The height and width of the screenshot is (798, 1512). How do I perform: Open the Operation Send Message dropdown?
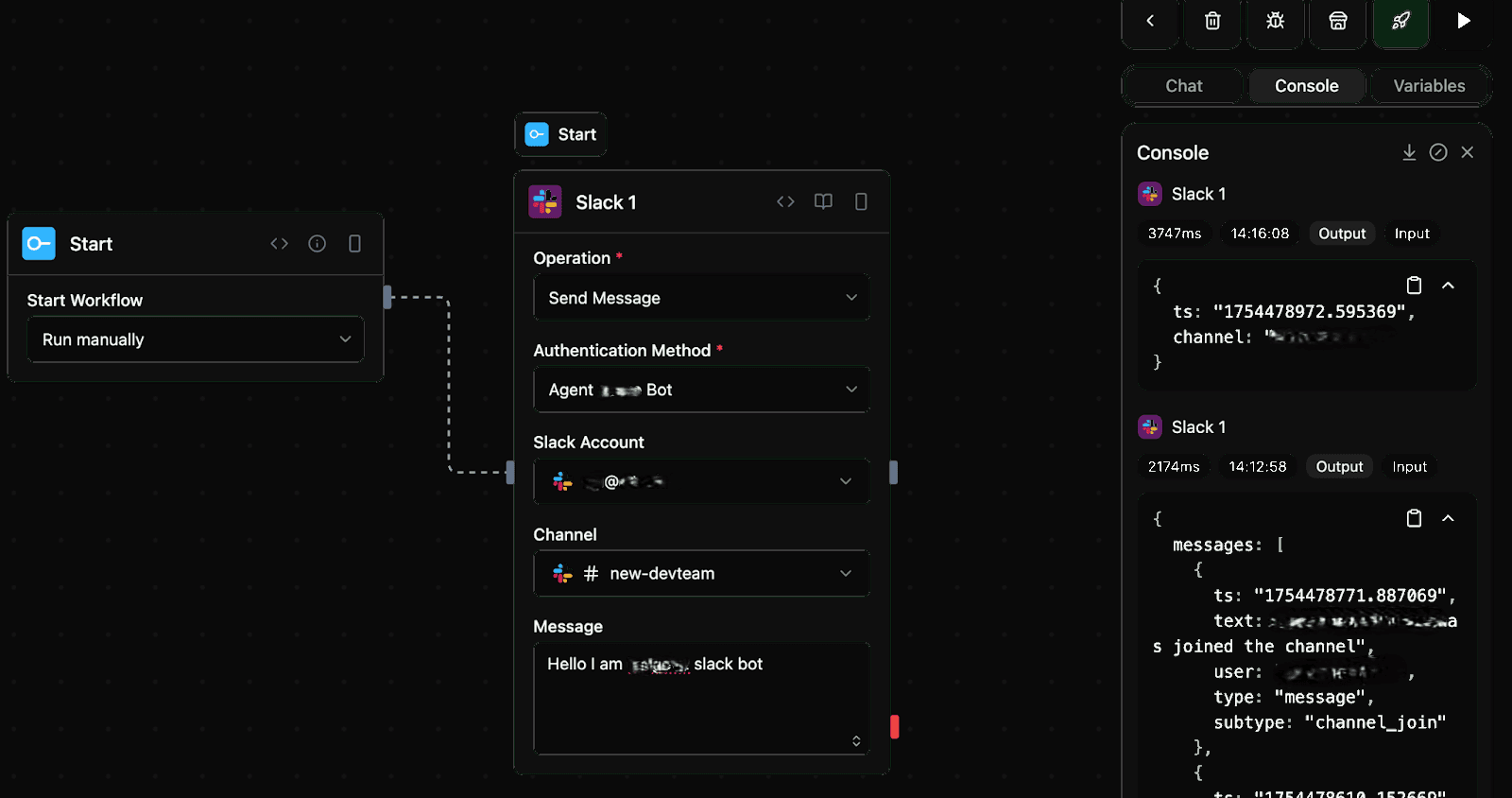(x=701, y=298)
